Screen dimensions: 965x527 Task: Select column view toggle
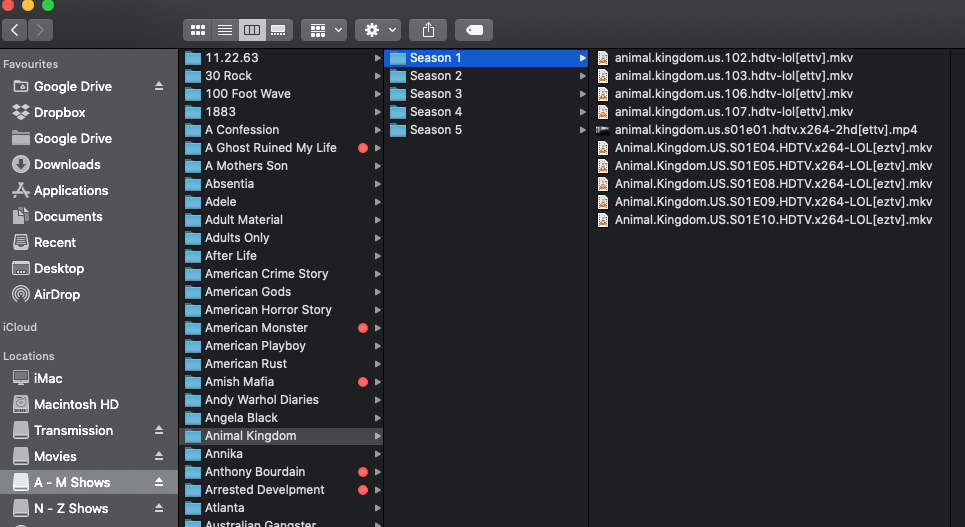[252, 30]
